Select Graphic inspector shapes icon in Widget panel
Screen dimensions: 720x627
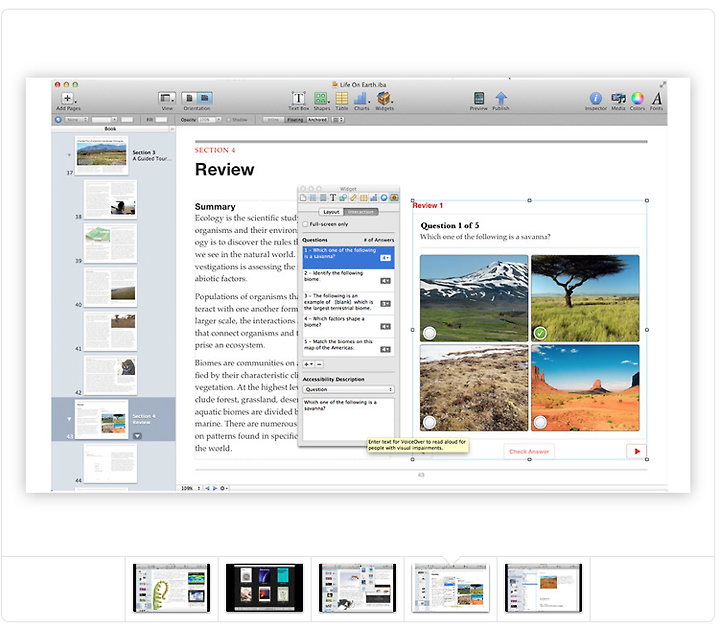pyautogui.click(x=343, y=198)
